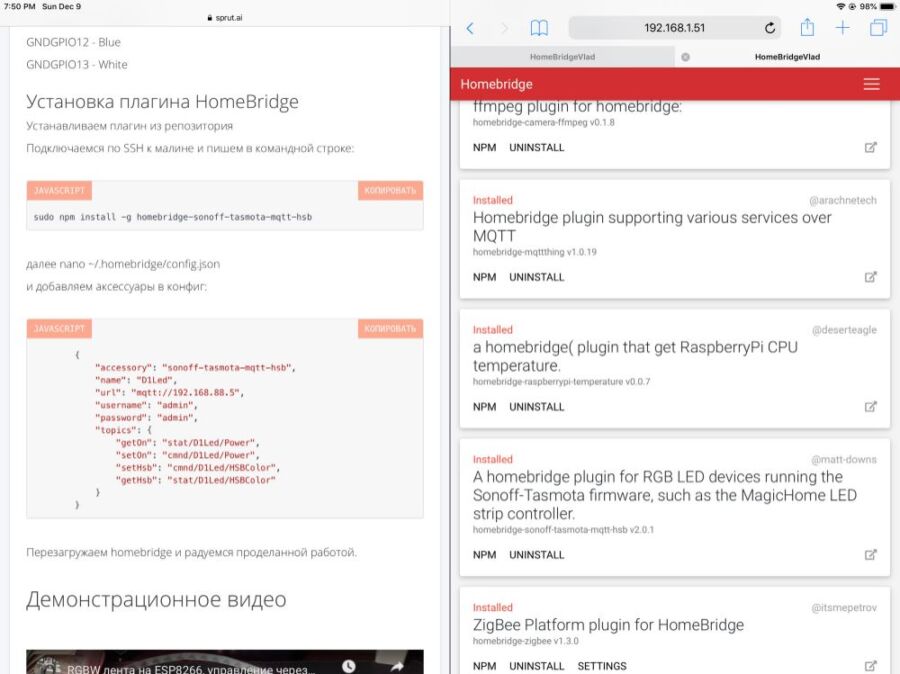
Task: Open NPM link for mqttthing plugin
Action: [x=484, y=277]
